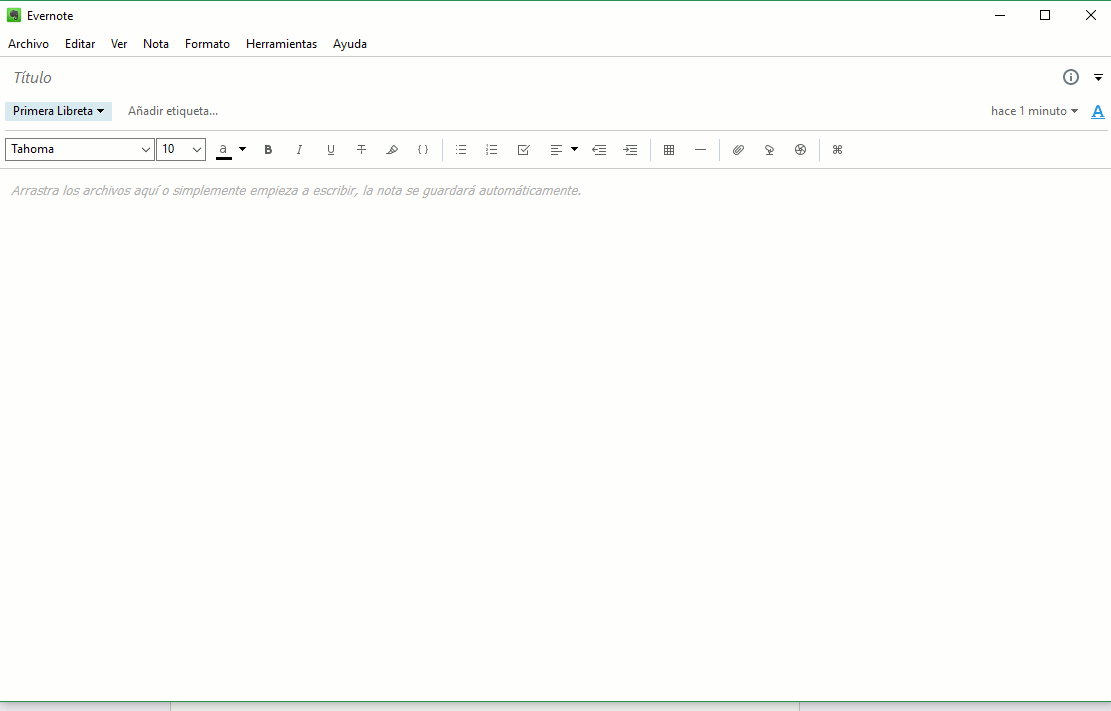Open the Herramientas menu

point(281,44)
